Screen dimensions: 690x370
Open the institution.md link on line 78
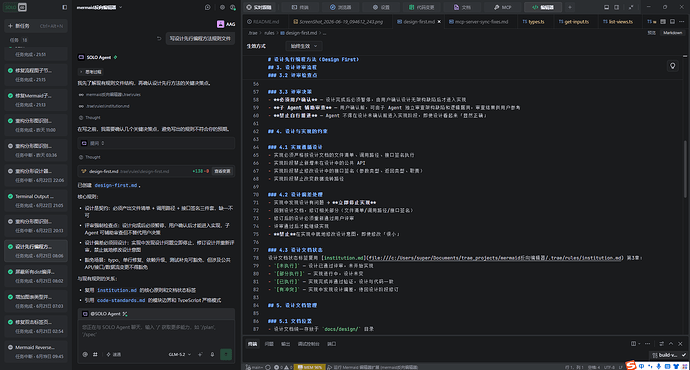[343, 258]
